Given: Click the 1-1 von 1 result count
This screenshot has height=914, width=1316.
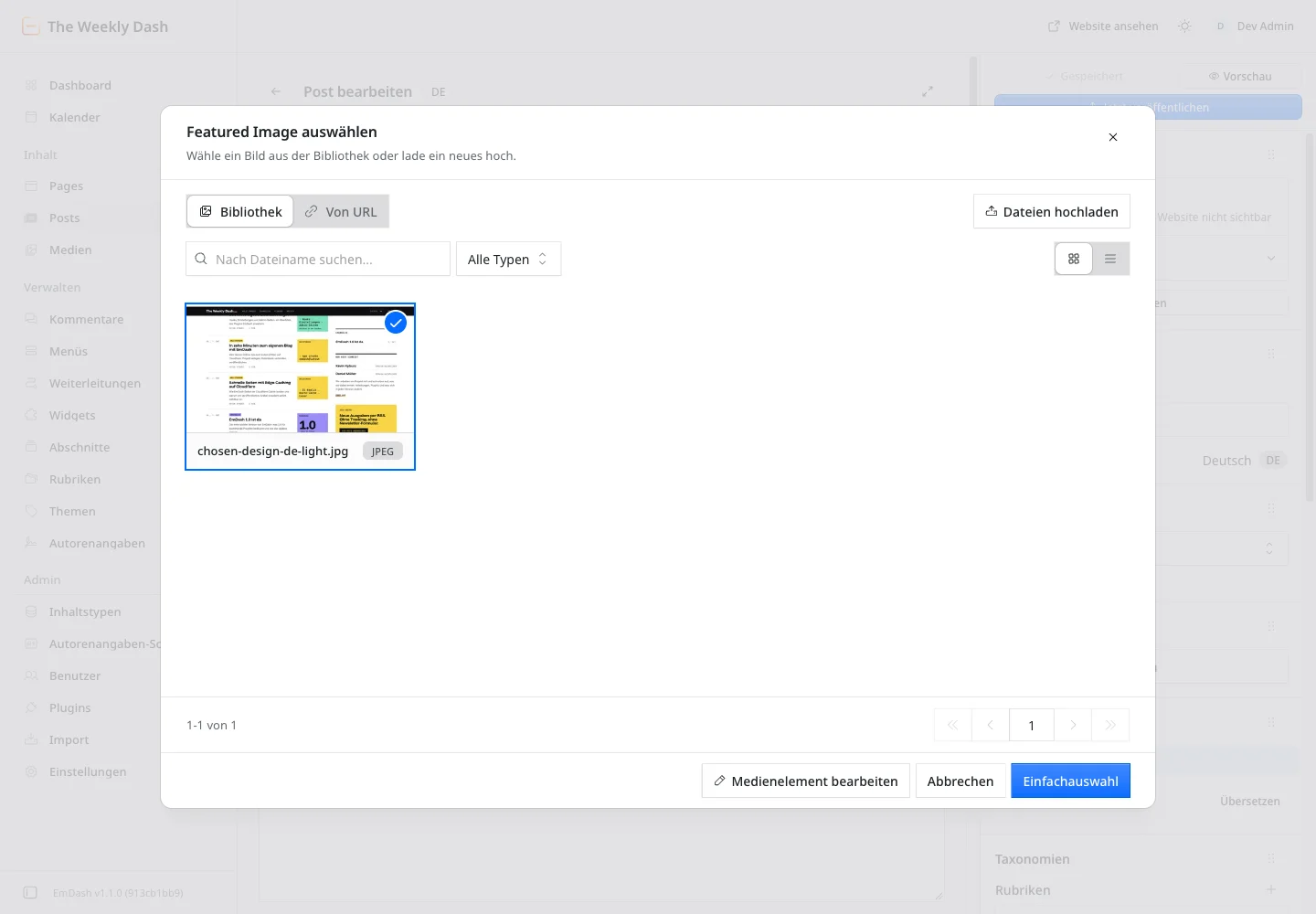Looking at the screenshot, I should (211, 725).
